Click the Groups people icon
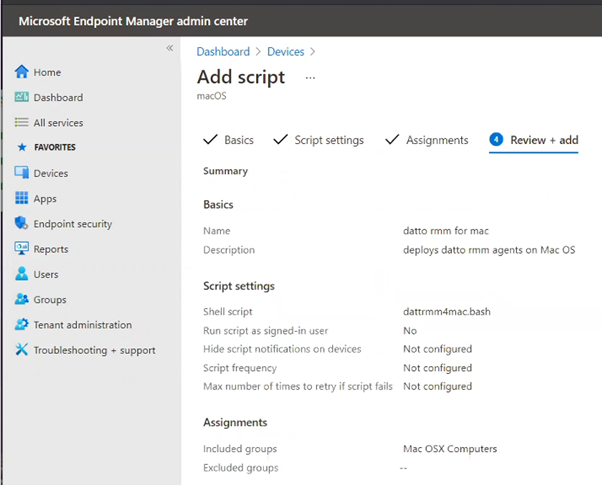The image size is (602, 485). coord(22,299)
